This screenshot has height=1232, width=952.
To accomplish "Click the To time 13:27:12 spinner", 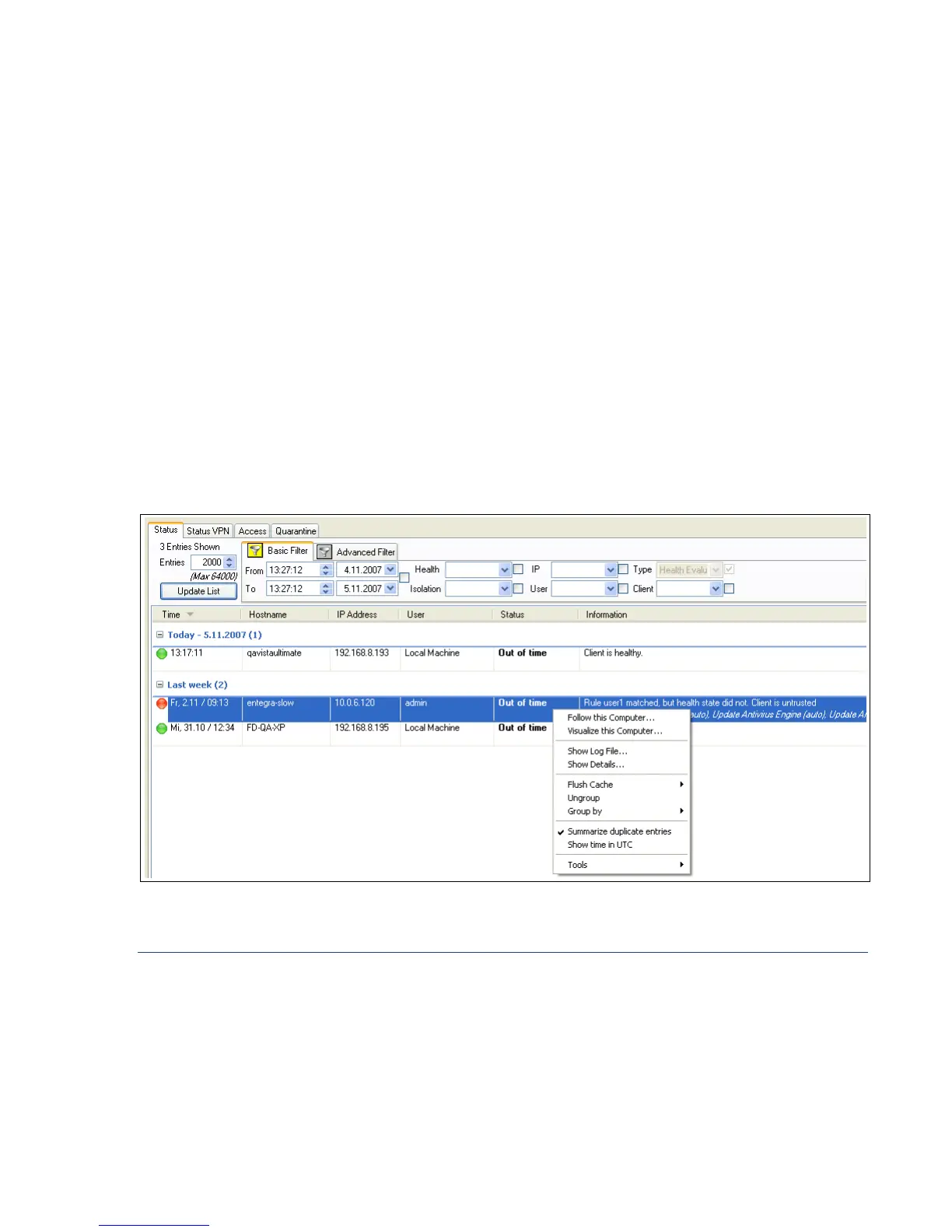I will pos(326,589).
